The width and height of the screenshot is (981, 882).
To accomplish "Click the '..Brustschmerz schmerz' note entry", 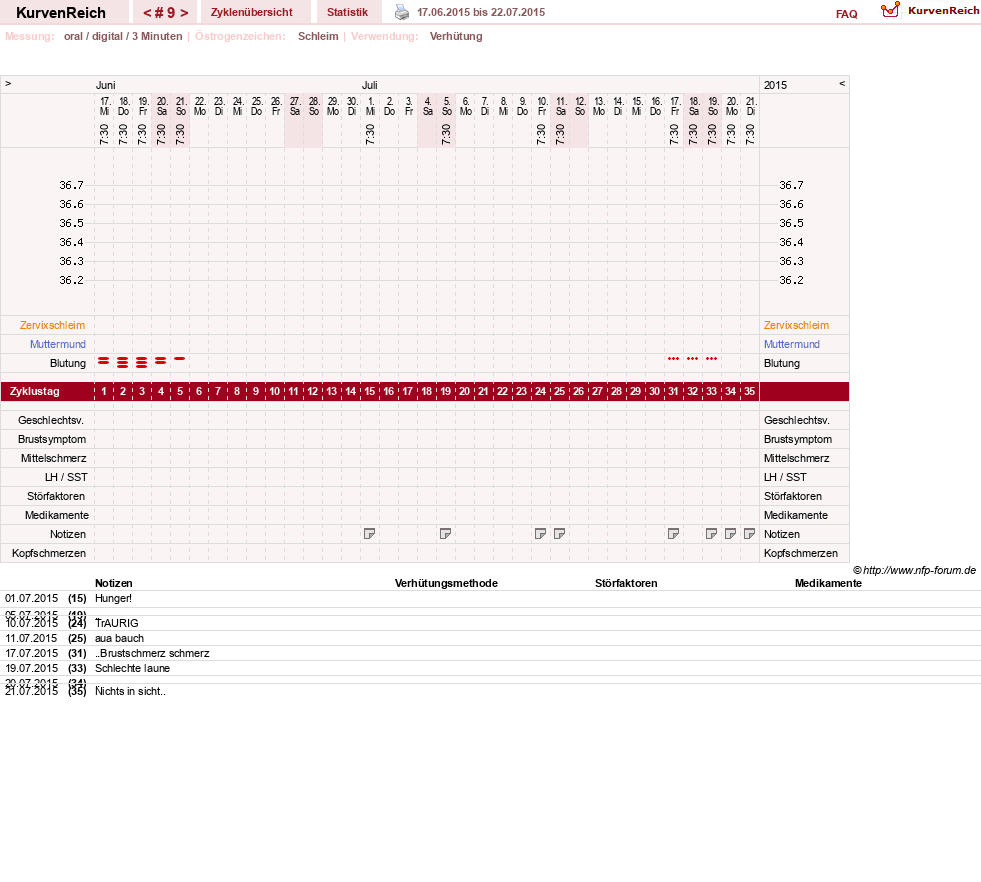I will [152, 653].
